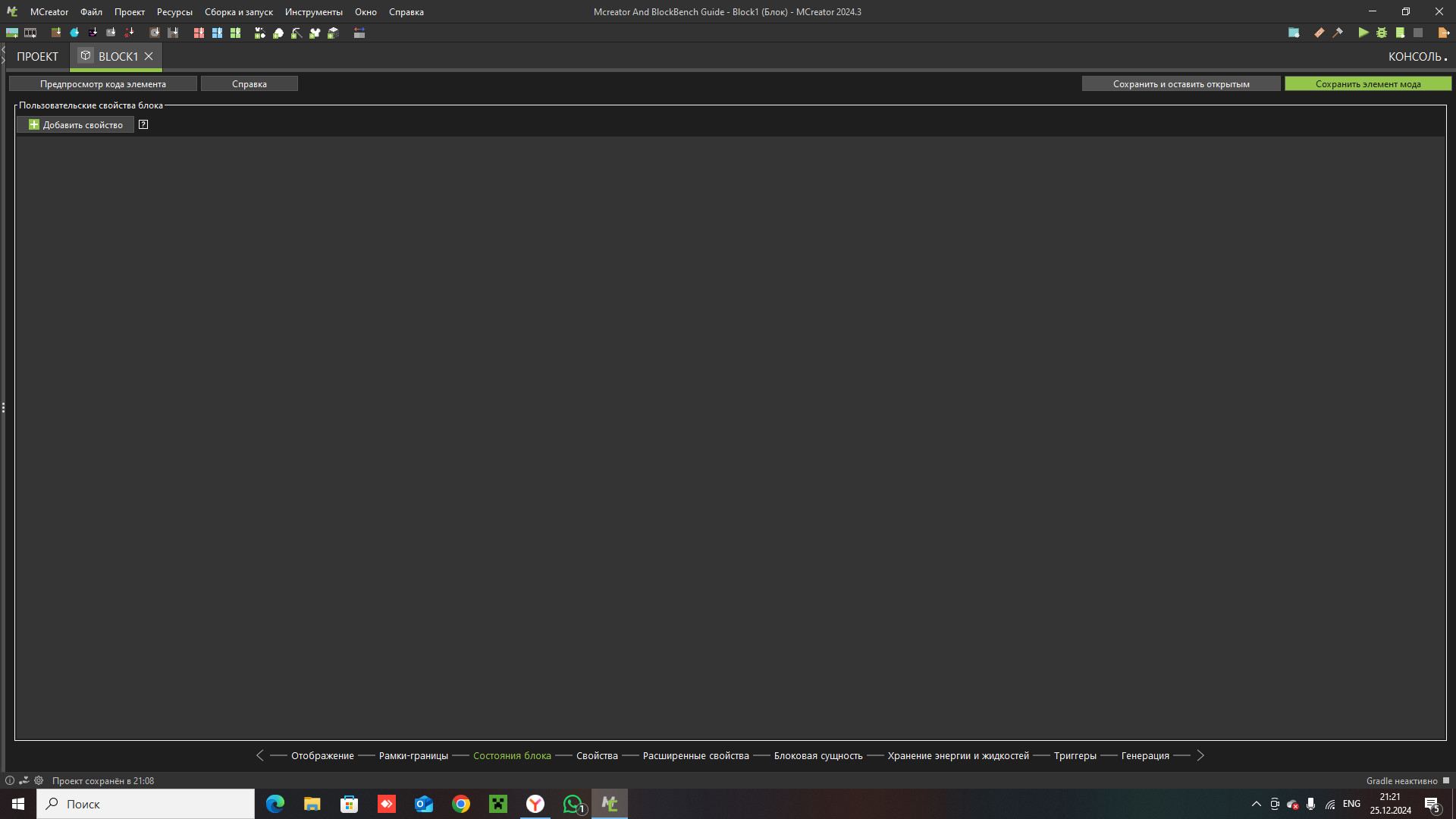1456x819 pixels.
Task: Open the help question mark next to Добавить свойство
Action: coord(143,124)
